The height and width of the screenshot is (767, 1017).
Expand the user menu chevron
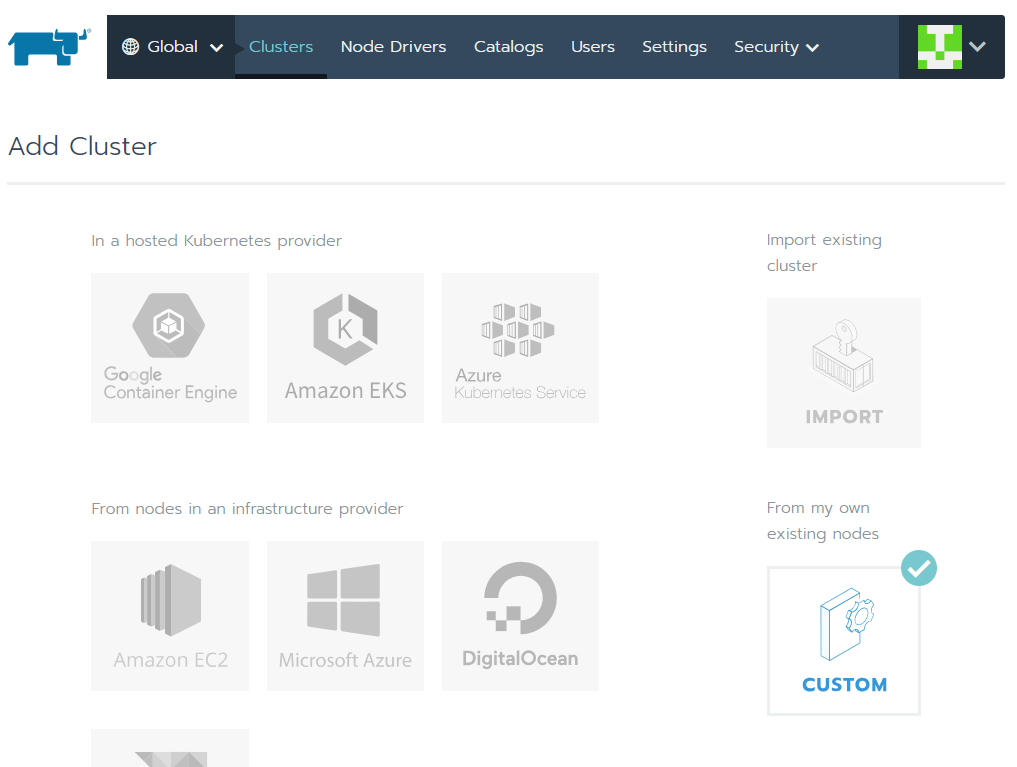click(977, 47)
